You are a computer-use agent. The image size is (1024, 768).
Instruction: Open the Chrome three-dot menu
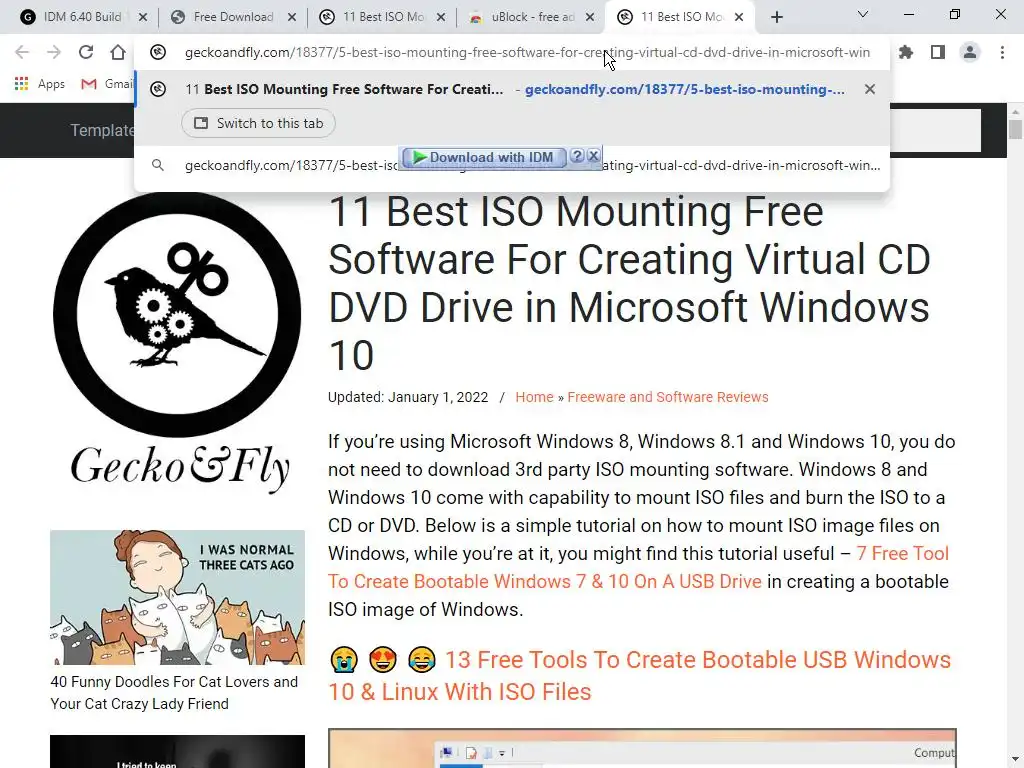click(1002, 52)
